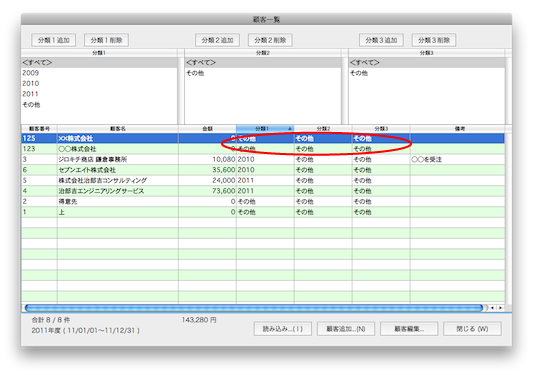The width and height of the screenshot is (533, 375).
Task: Click the 24,000 amount cell
Action: pos(207,181)
